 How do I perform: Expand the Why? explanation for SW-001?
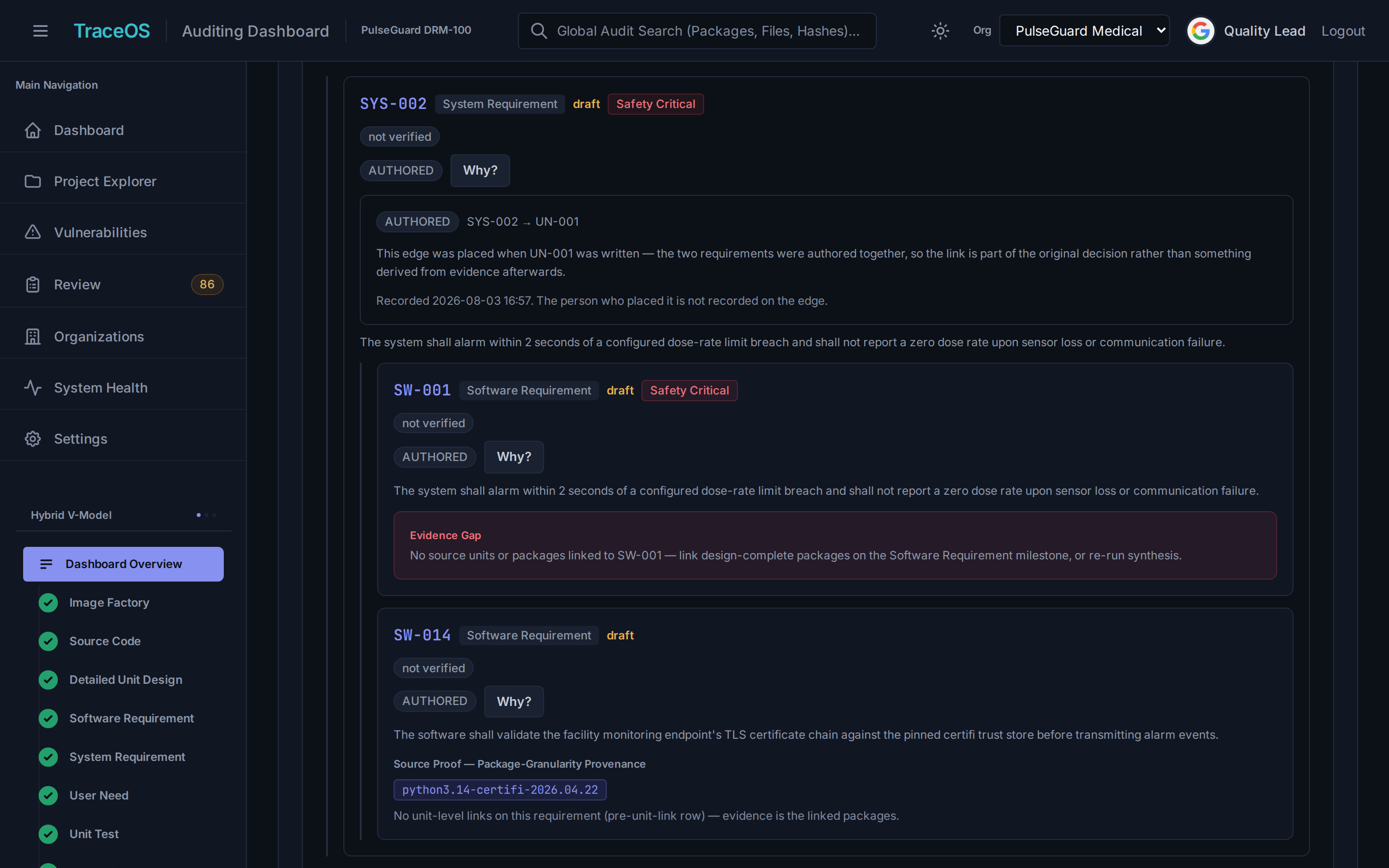click(x=514, y=457)
